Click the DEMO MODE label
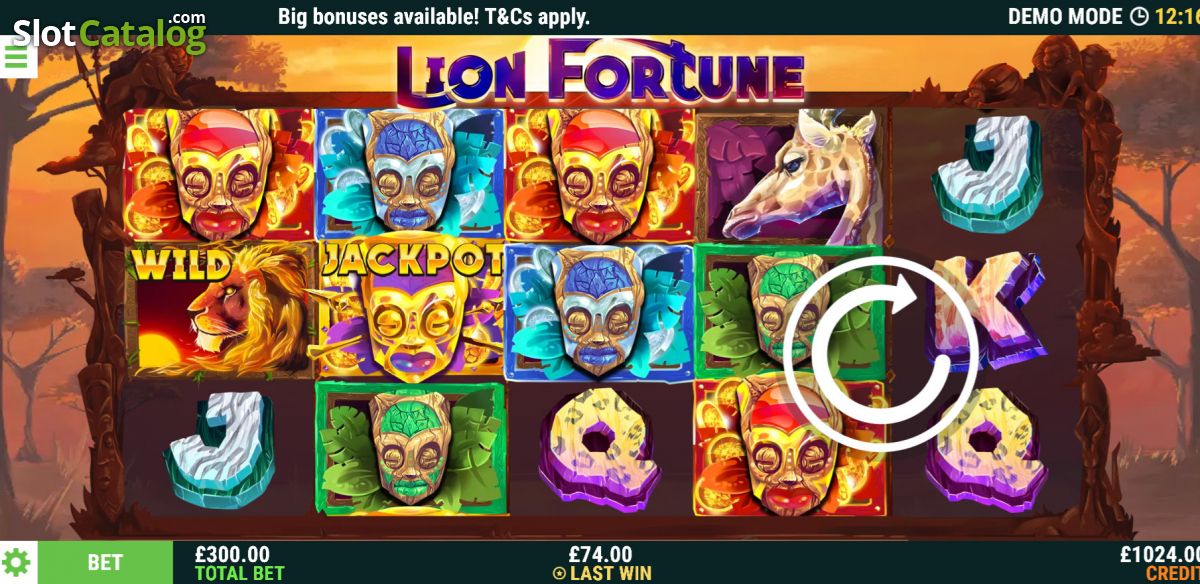The image size is (1200, 584). coord(1065,16)
